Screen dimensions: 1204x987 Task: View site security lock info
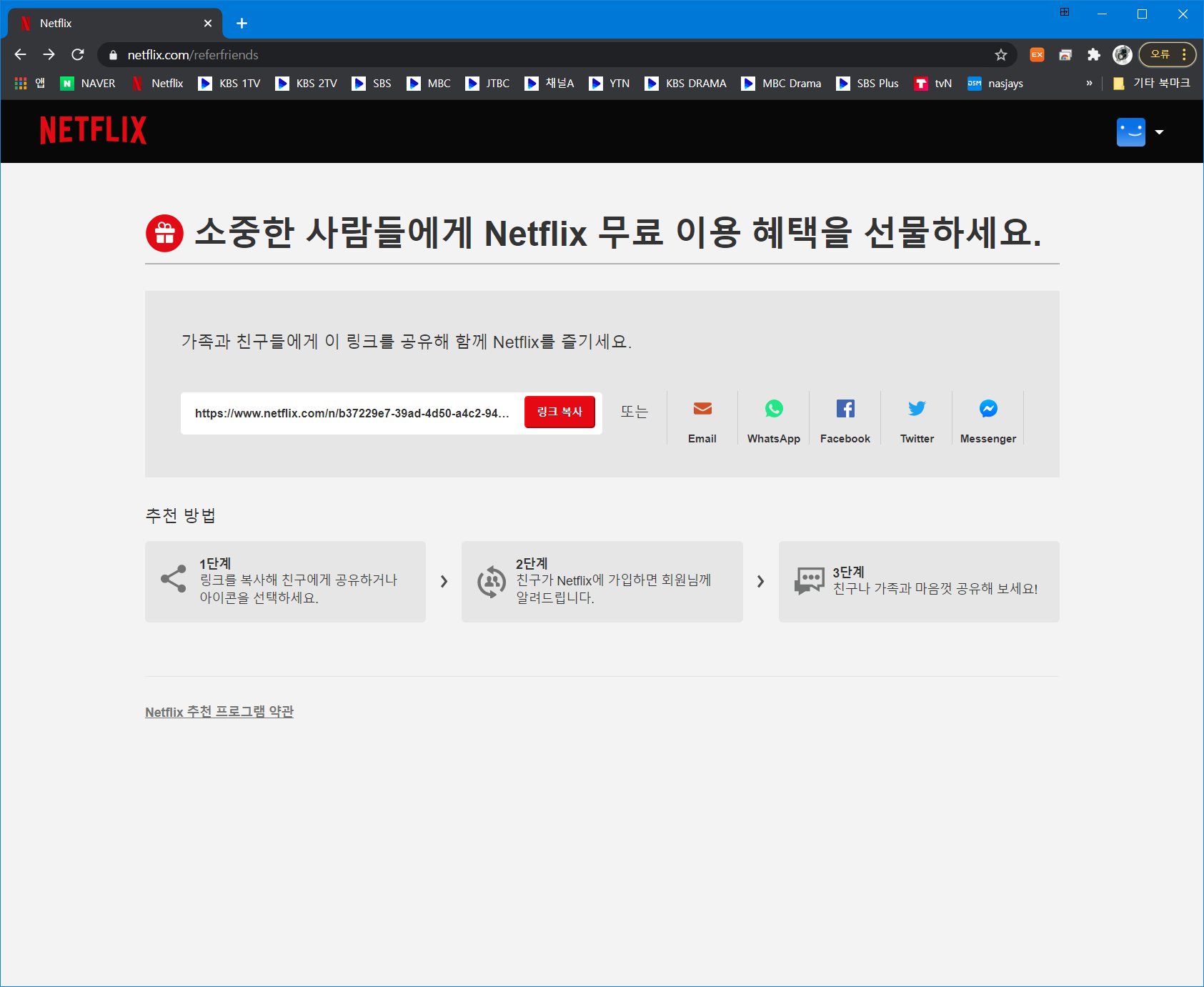pyautogui.click(x=113, y=55)
